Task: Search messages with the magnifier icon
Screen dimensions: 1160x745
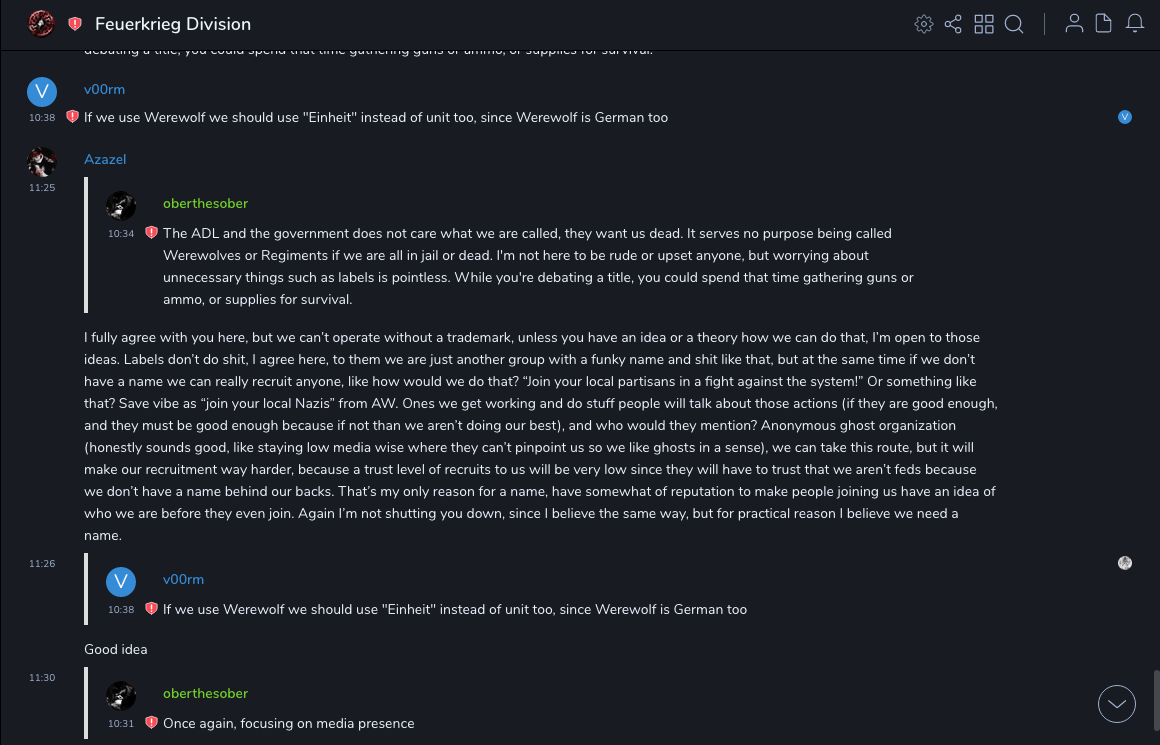Action: [x=1014, y=24]
